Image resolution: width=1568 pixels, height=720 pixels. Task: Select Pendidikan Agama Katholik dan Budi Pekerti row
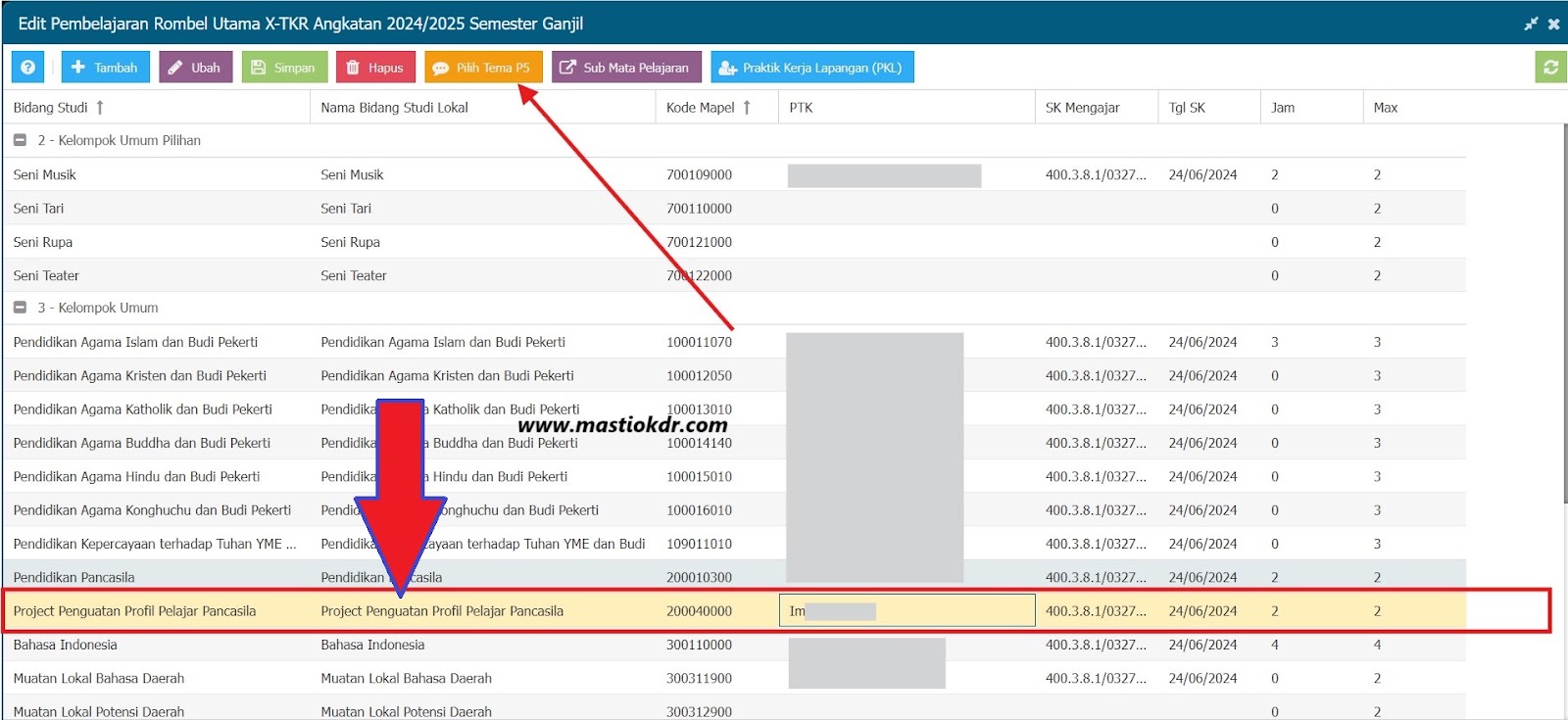(735, 409)
